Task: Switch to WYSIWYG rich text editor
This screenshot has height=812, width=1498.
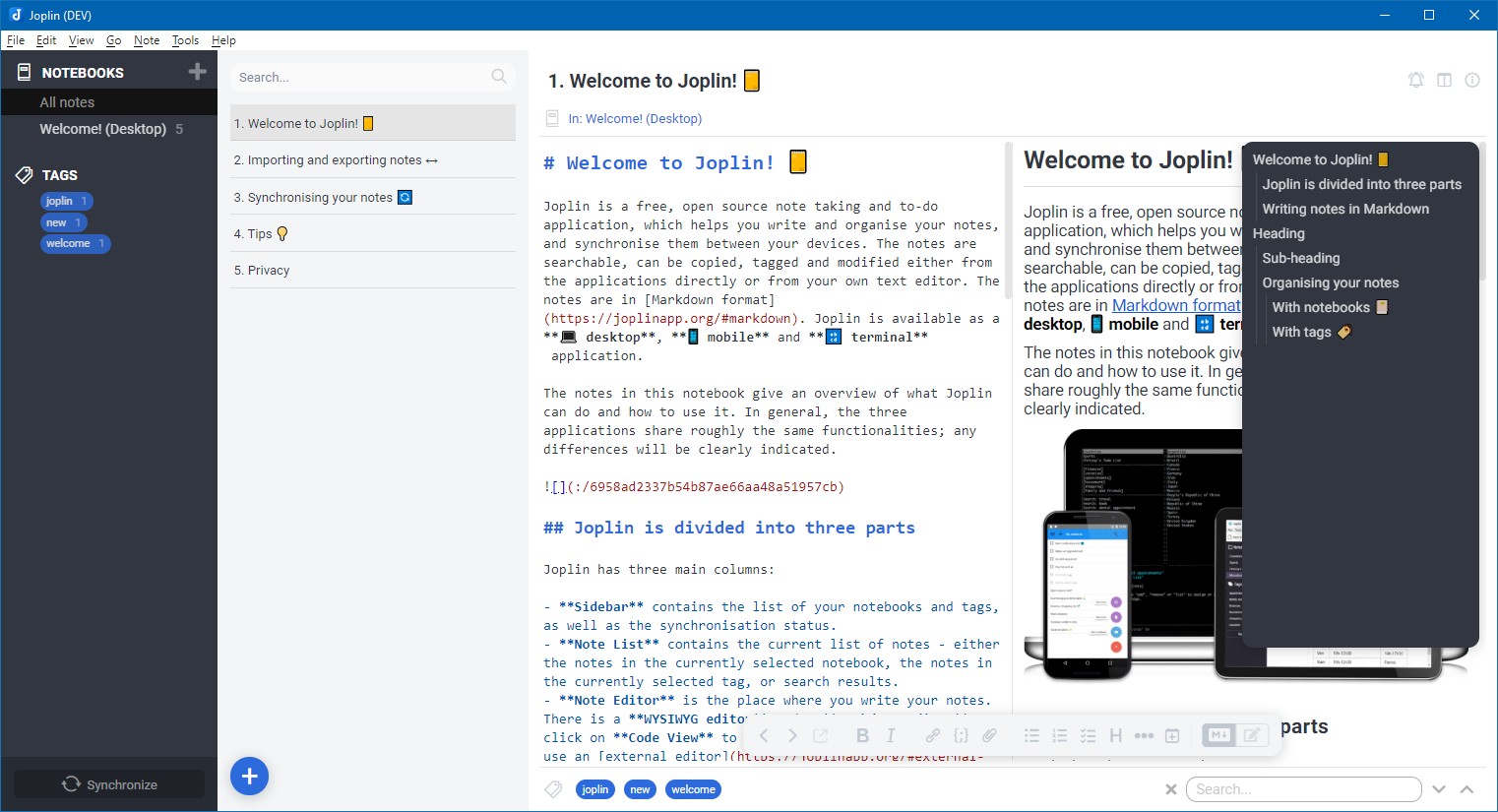Action: point(1252,735)
